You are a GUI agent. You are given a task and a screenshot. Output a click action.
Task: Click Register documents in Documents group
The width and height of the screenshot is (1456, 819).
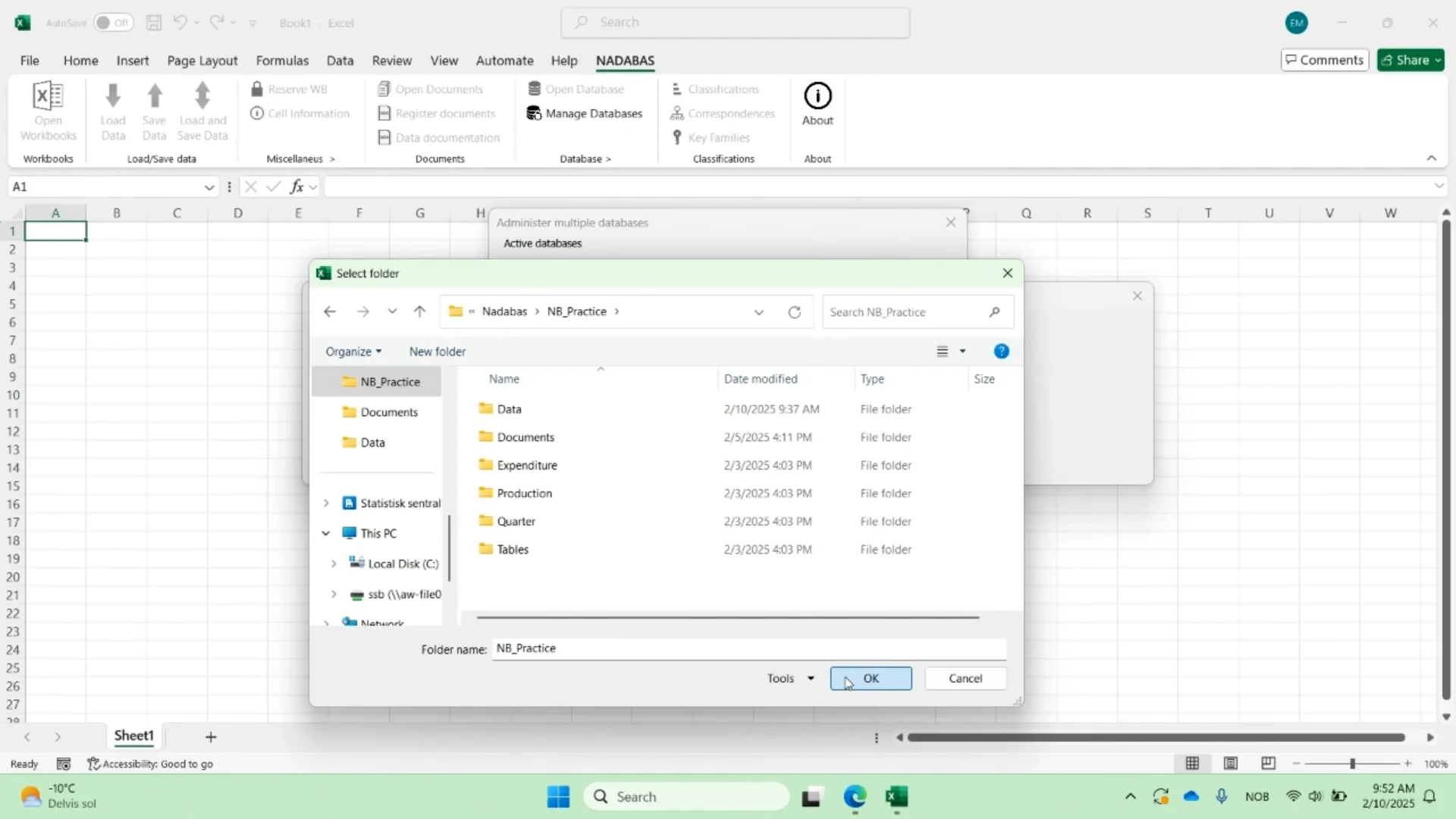click(436, 113)
